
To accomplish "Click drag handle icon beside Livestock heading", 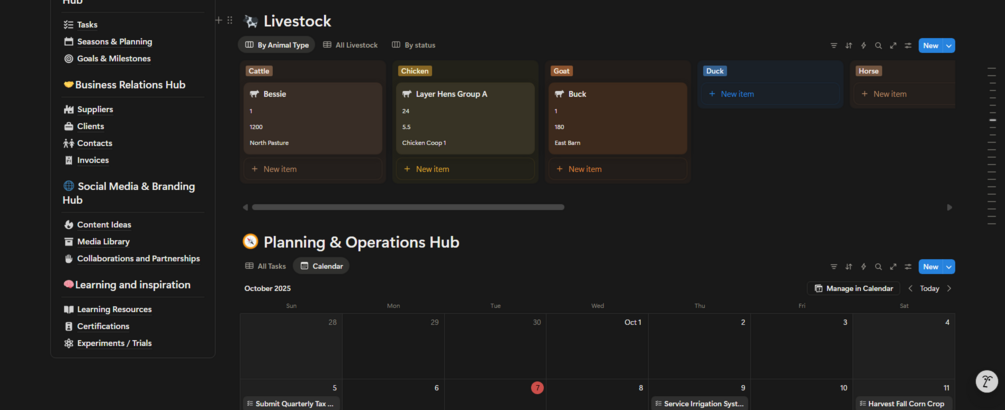I will coord(229,20).
